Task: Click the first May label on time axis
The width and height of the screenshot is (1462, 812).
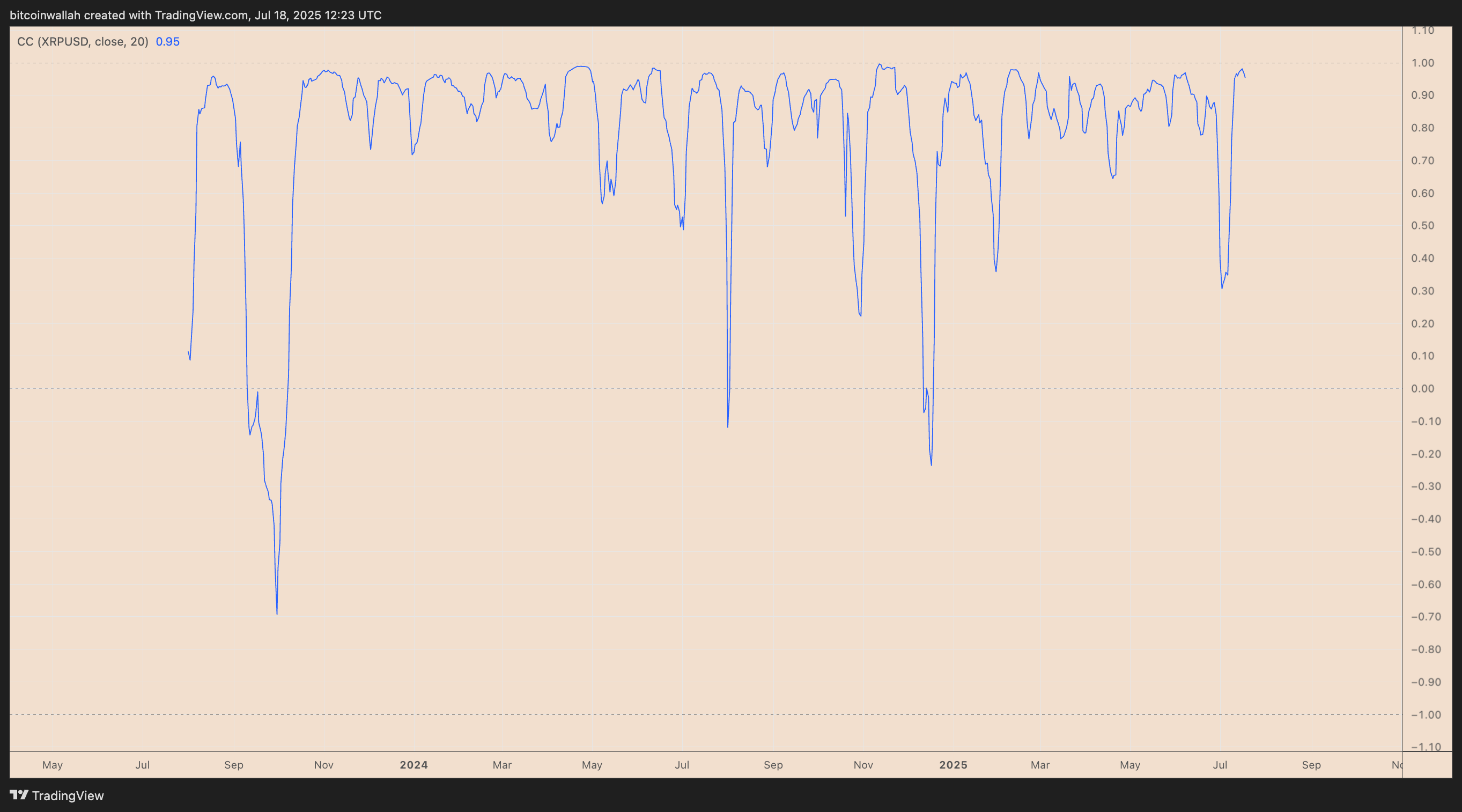Action: (52, 765)
